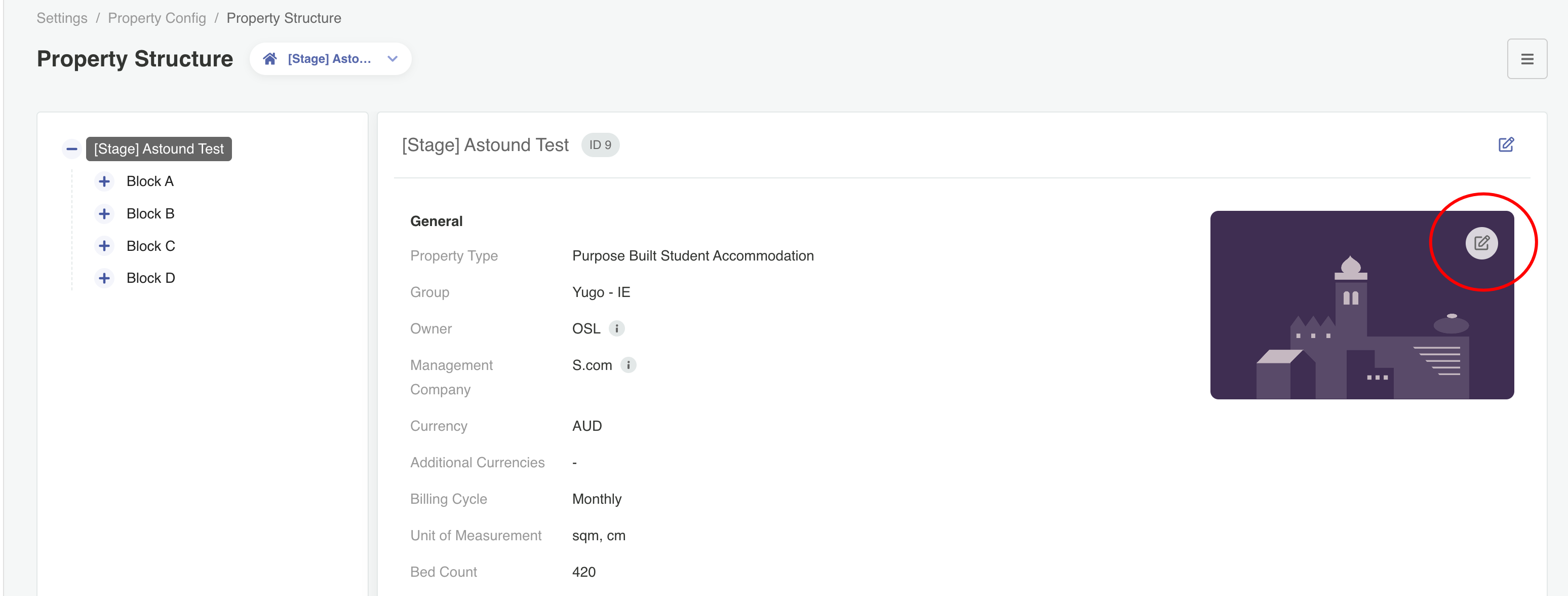Expand the Block C node
Screen dimensions: 1568x596
point(104,246)
